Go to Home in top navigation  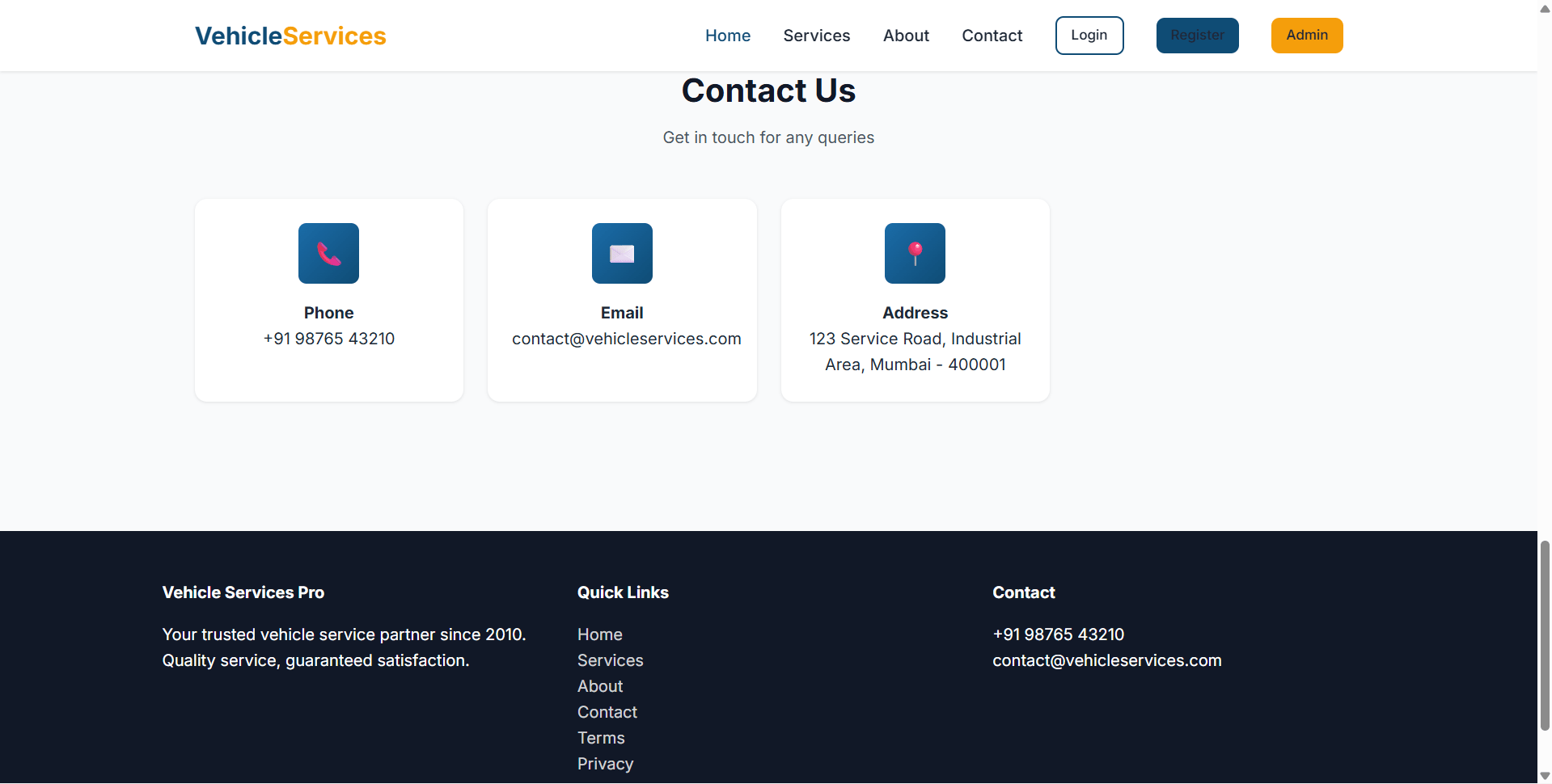[x=728, y=36]
